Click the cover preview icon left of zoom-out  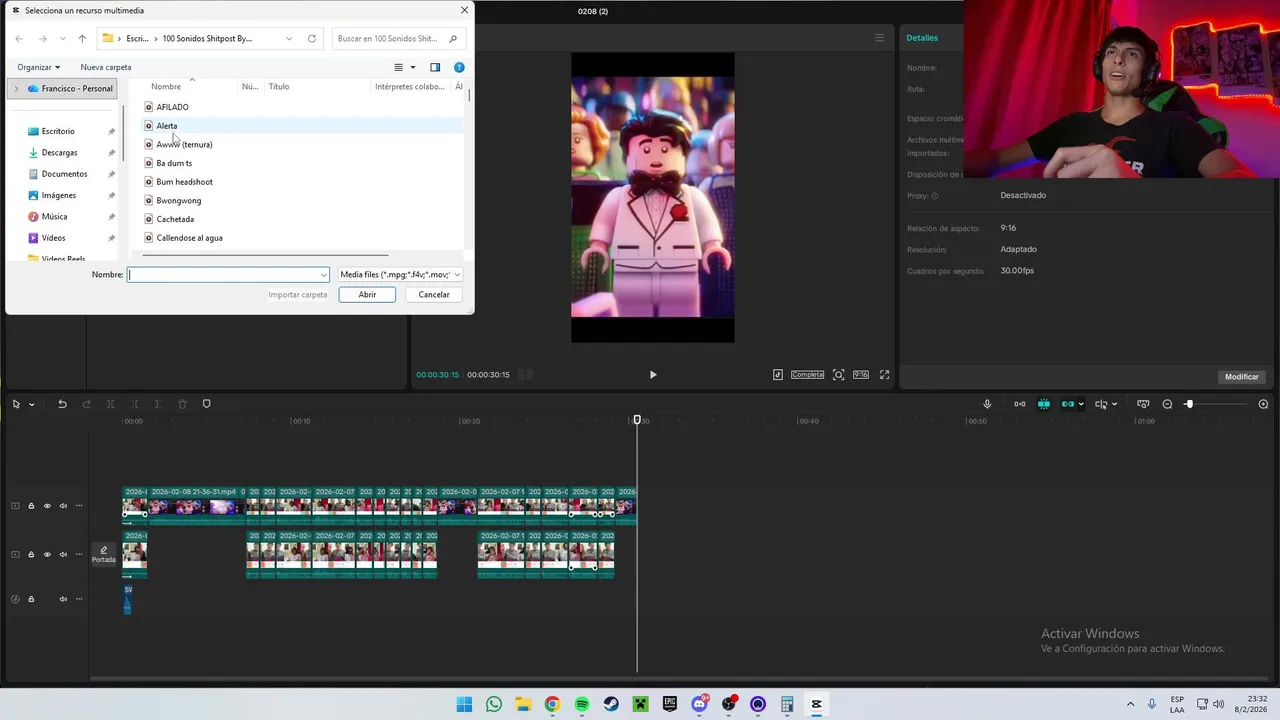[1143, 404]
